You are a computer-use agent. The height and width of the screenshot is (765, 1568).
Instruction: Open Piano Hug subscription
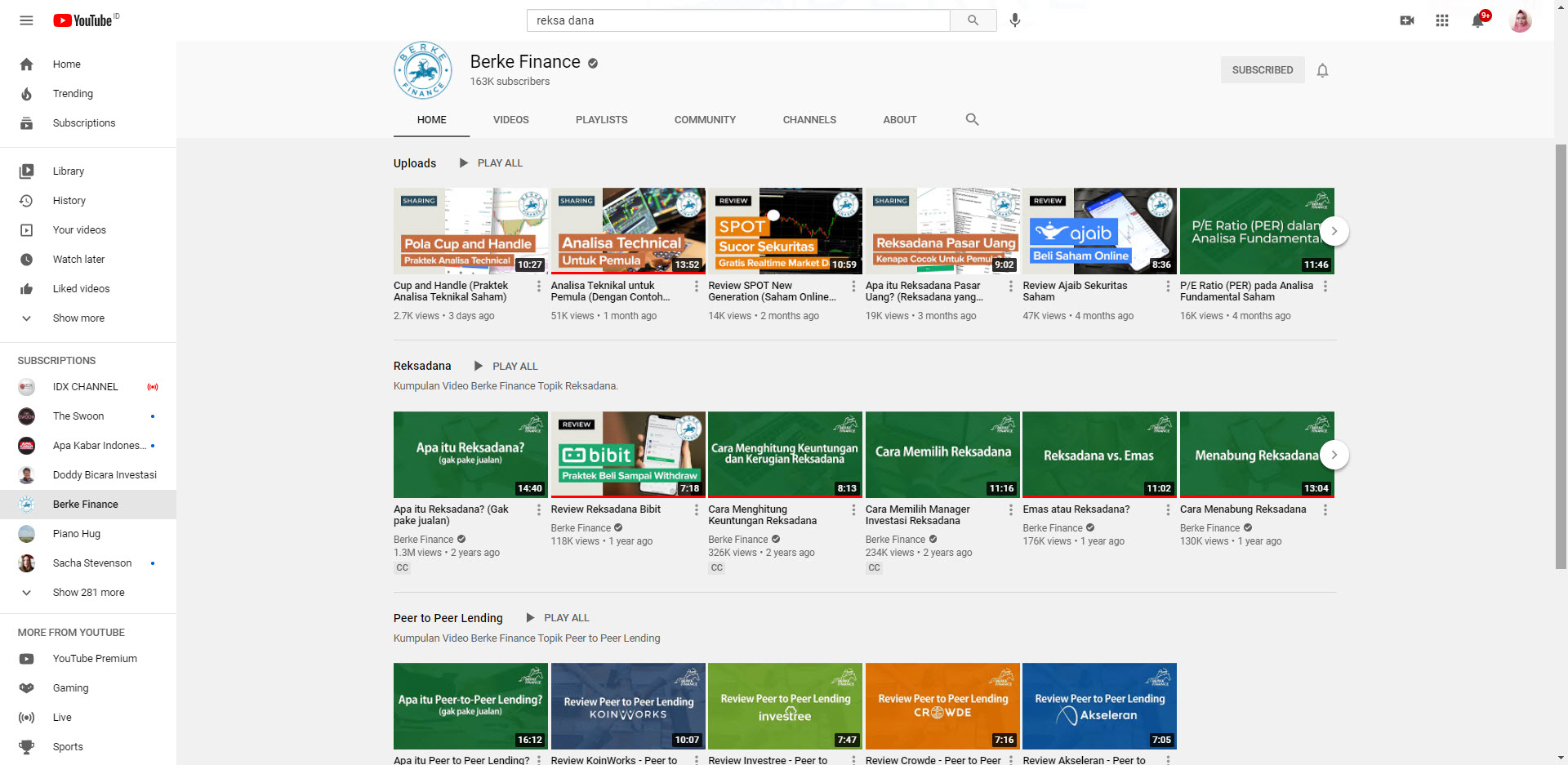tap(88, 534)
